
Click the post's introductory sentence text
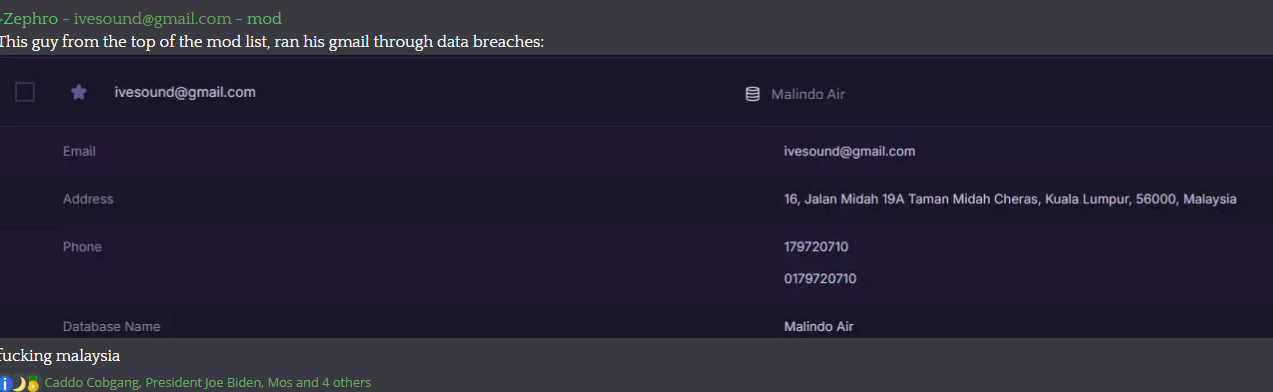[x=272, y=42]
